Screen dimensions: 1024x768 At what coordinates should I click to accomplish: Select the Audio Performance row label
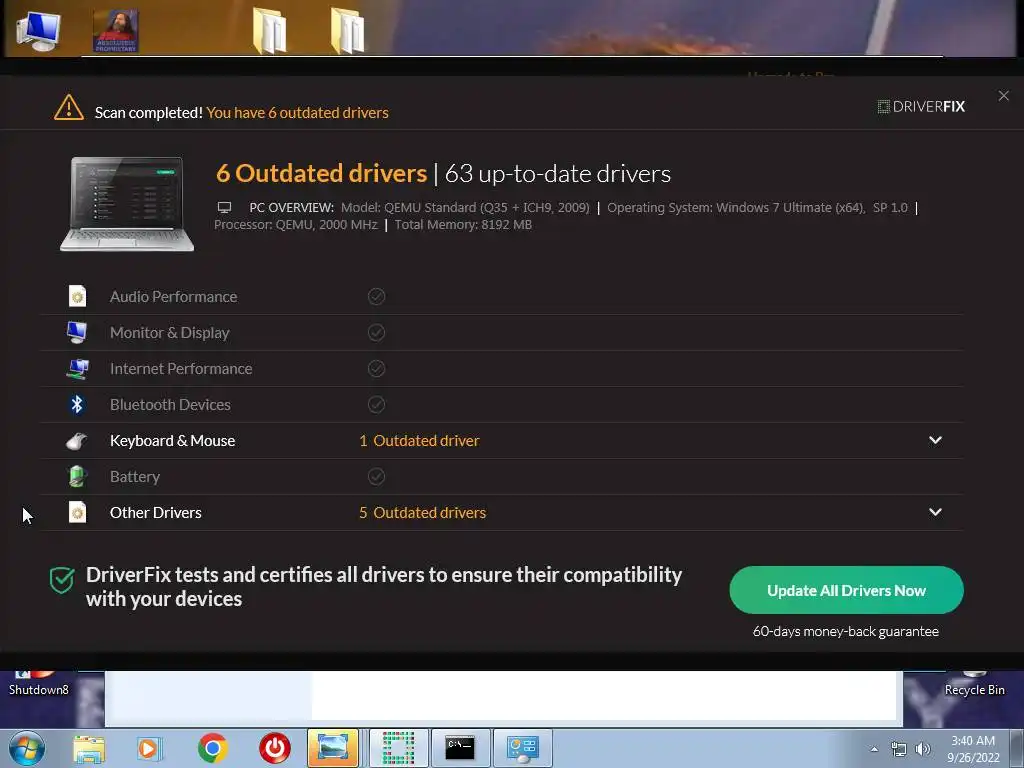(174, 296)
